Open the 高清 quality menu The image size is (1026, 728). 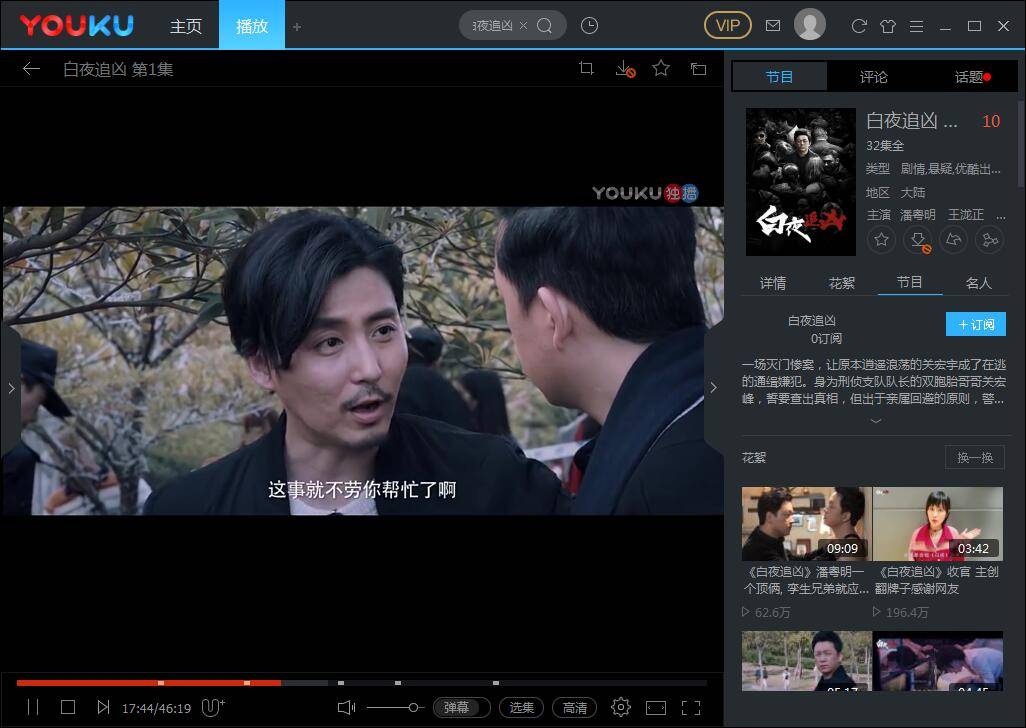tap(575, 708)
